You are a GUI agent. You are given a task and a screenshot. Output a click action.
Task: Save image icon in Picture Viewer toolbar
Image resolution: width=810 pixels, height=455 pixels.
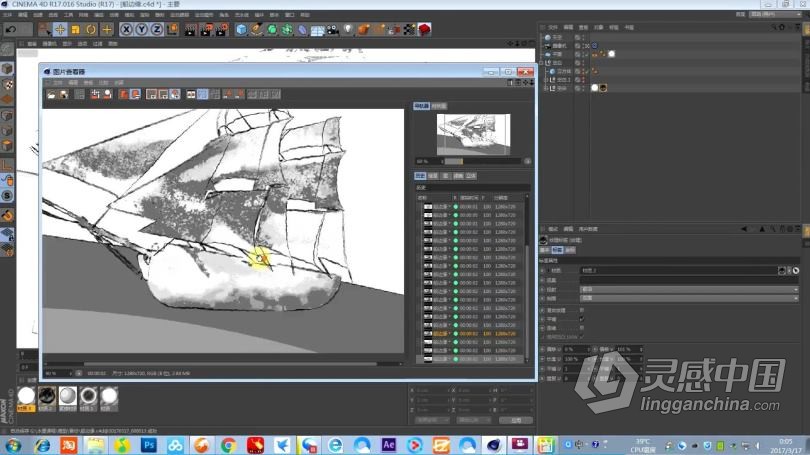tap(63, 94)
